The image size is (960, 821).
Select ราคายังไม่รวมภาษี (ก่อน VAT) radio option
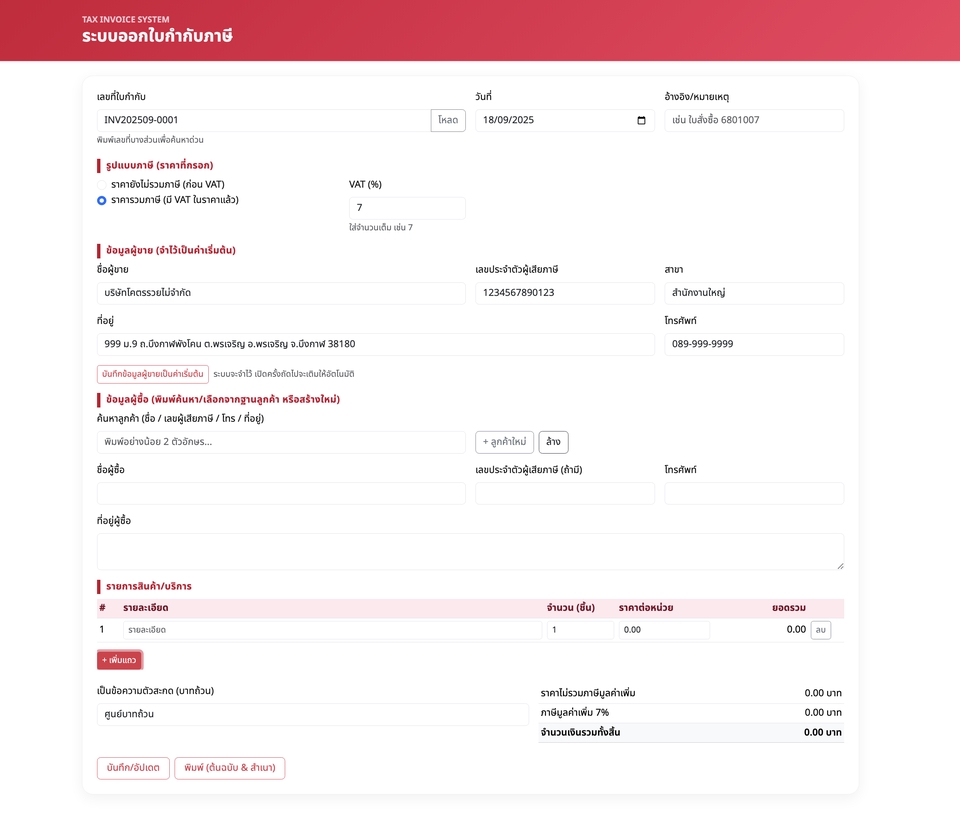pos(102,185)
